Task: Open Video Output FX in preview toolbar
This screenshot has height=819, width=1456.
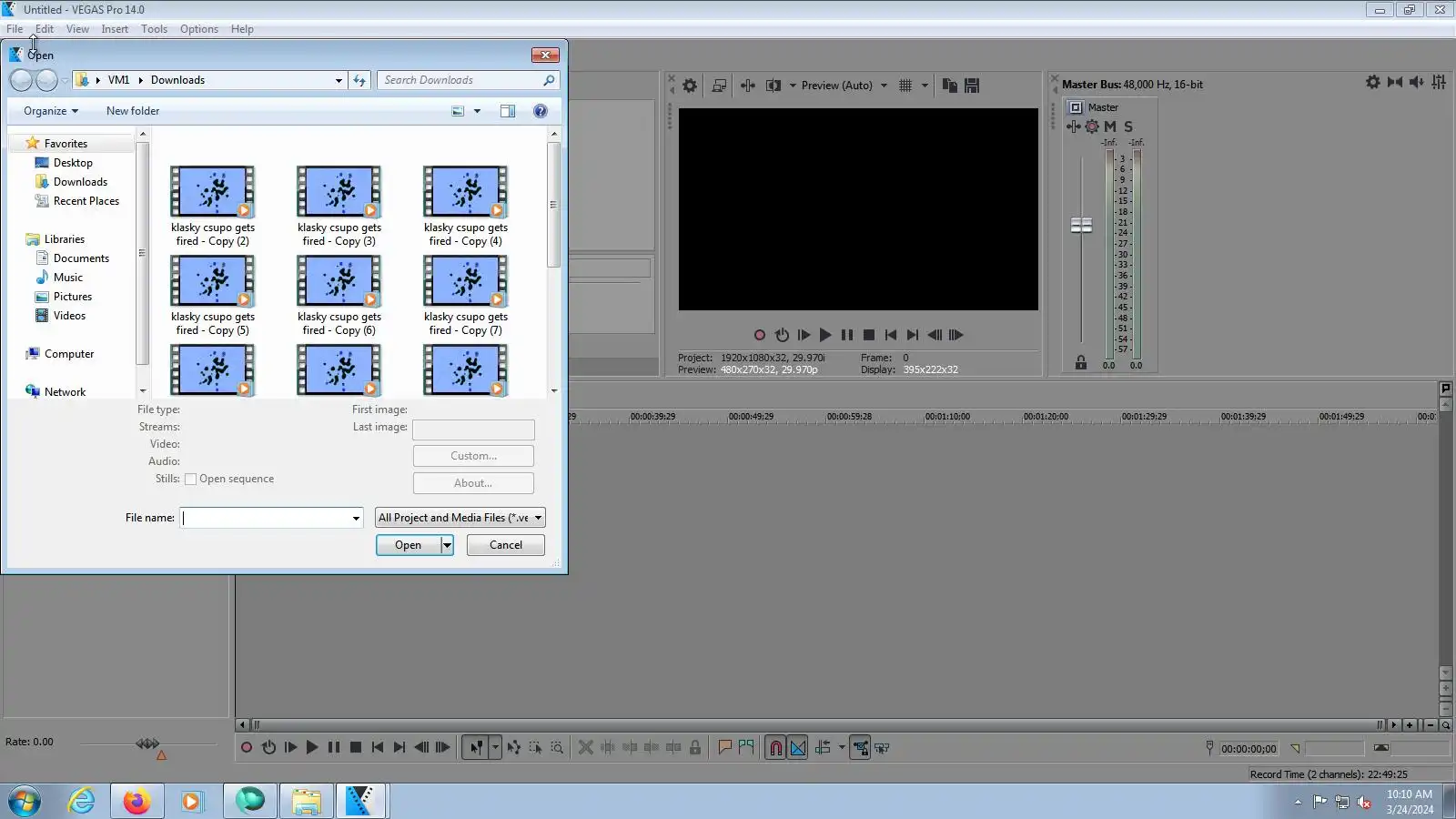Action: click(748, 86)
